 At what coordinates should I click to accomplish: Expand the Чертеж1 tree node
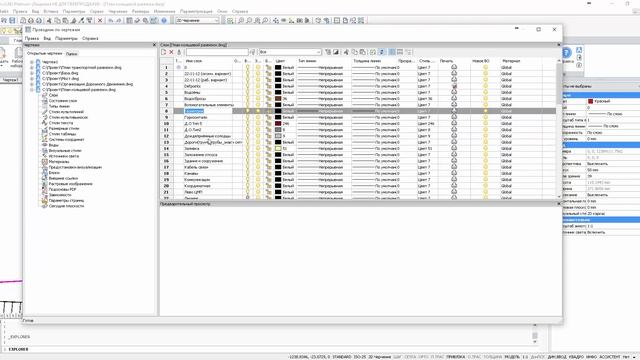(32, 62)
